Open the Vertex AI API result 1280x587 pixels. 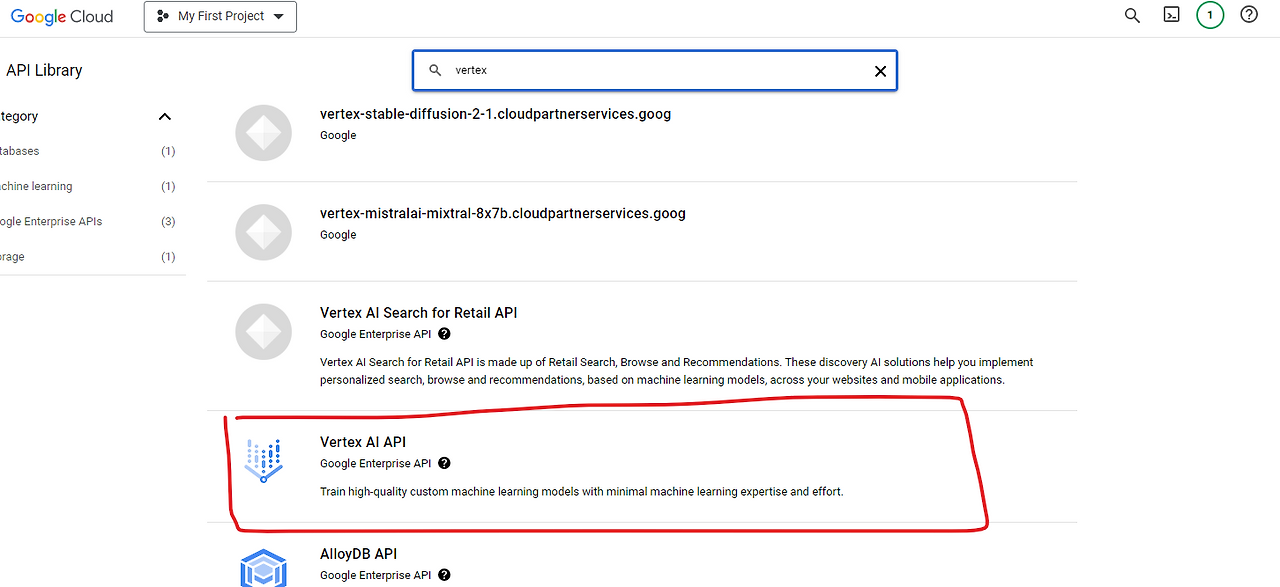point(363,442)
